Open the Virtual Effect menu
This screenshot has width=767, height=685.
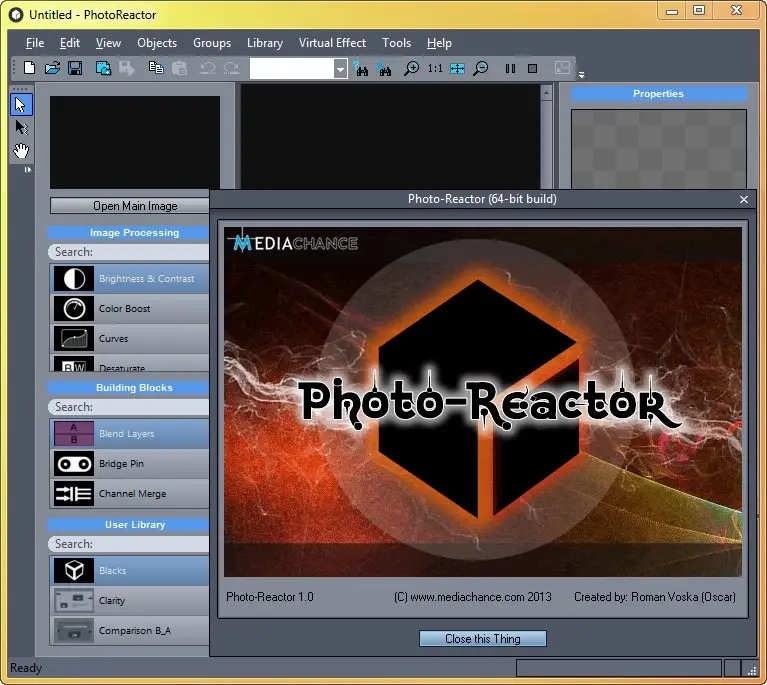pyautogui.click(x=332, y=43)
